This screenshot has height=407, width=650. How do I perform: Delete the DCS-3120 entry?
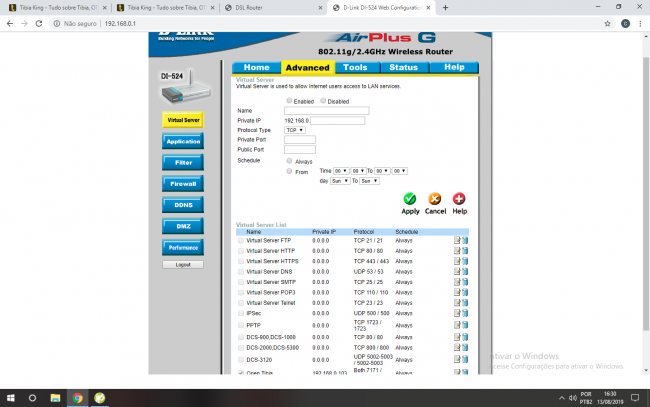click(465, 359)
